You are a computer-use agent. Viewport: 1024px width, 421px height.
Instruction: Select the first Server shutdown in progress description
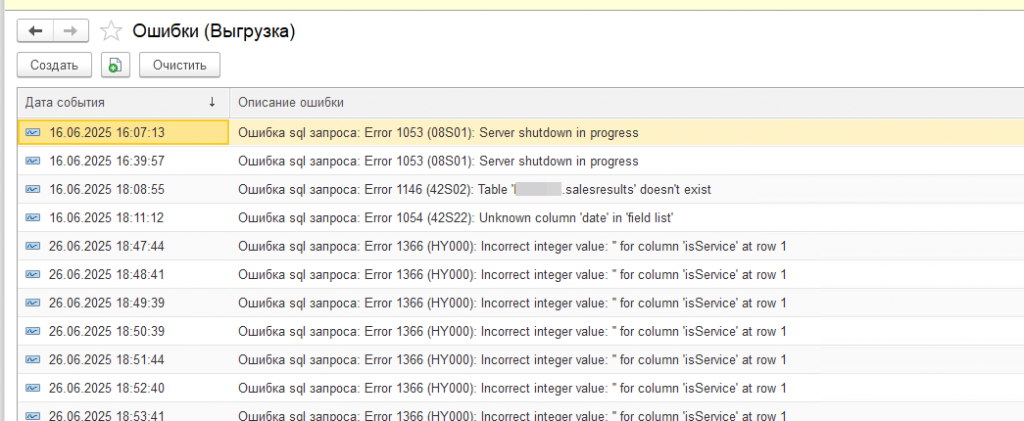(438, 133)
